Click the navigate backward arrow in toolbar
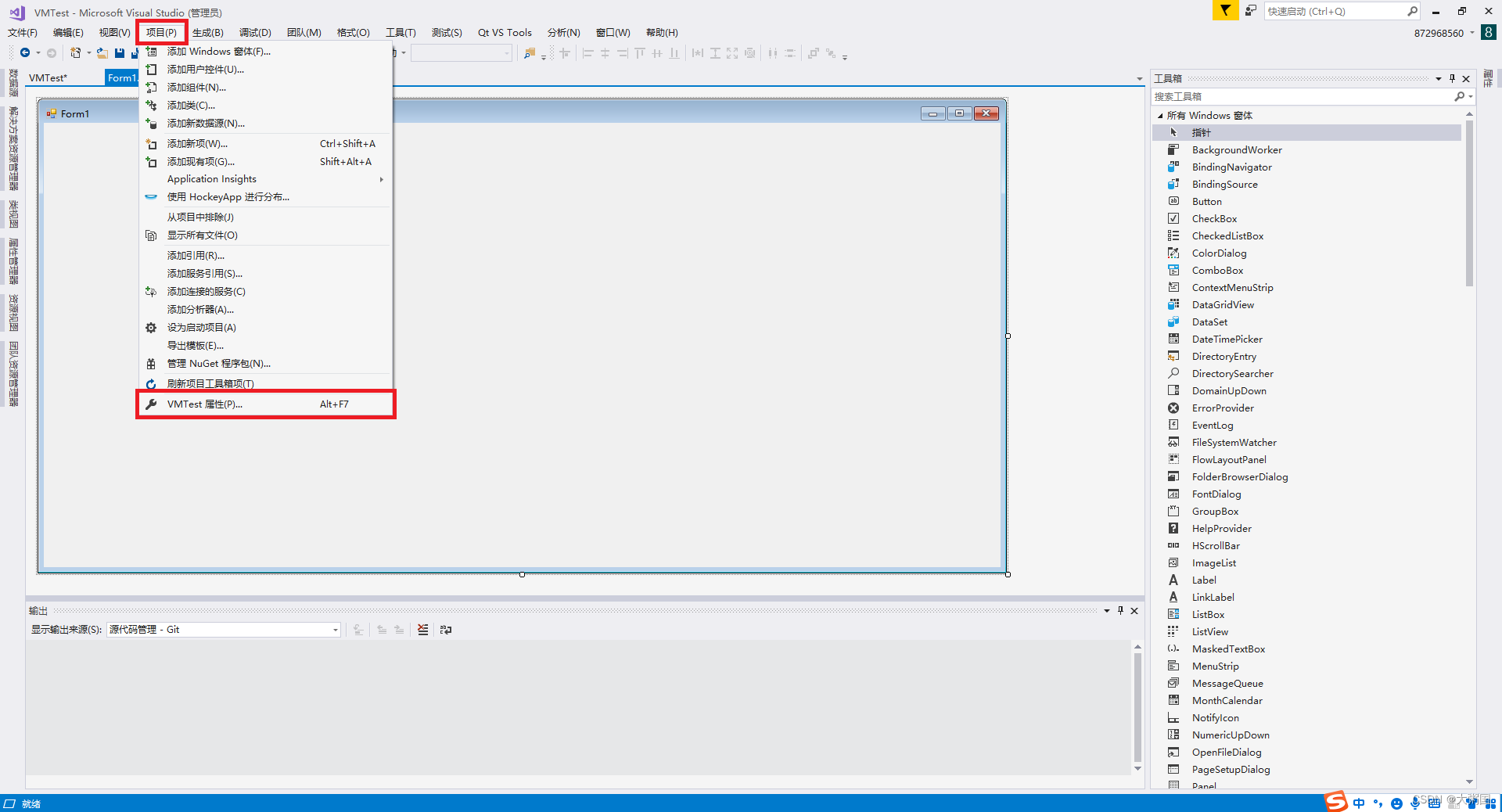Screen dimensions: 1502x812 click(x=25, y=53)
